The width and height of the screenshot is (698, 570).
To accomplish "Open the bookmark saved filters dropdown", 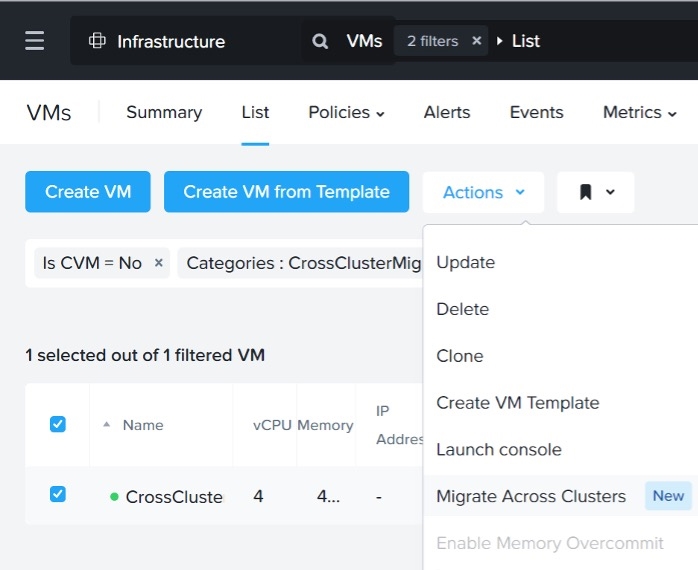I will coord(596,192).
